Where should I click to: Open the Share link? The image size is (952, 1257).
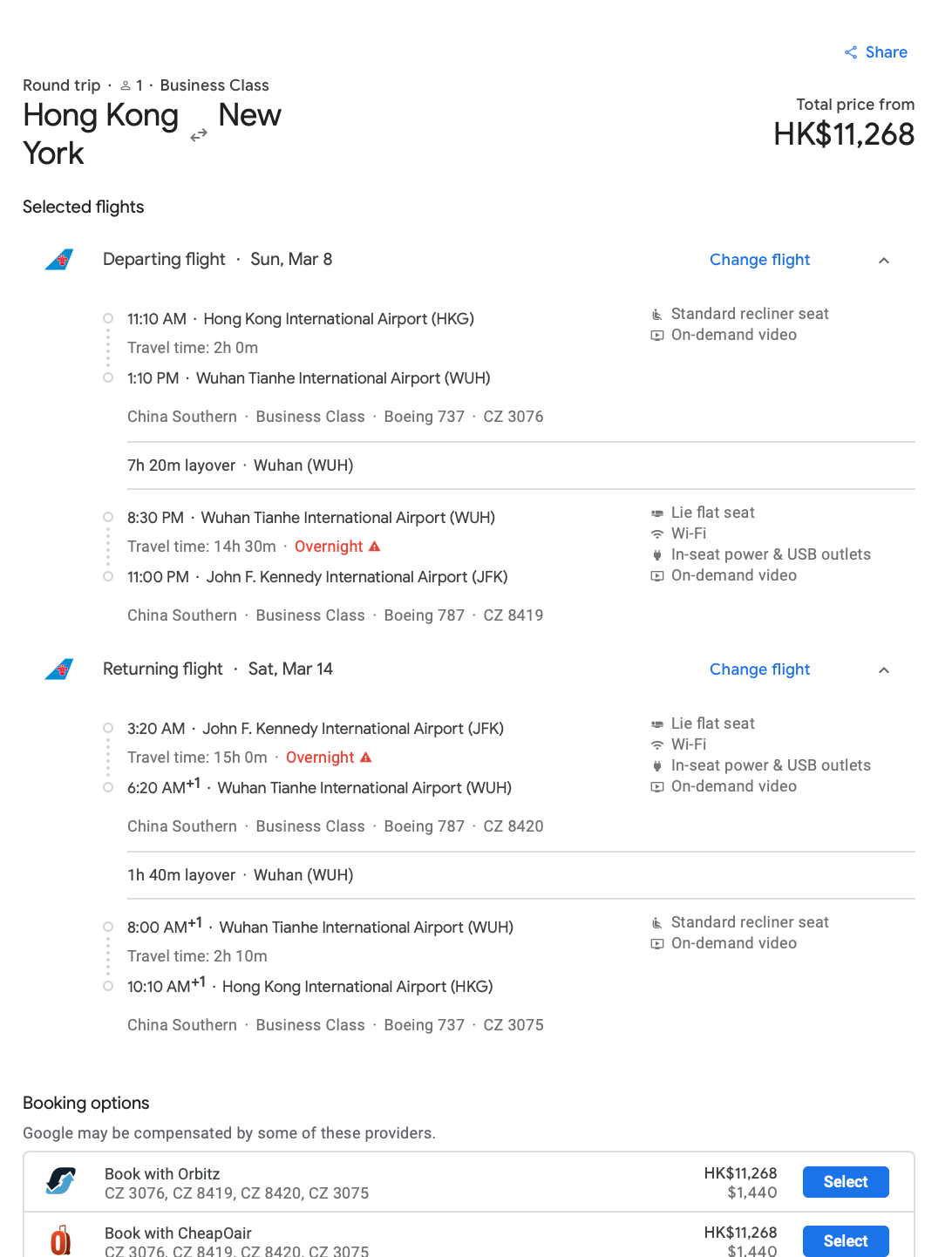pos(875,52)
